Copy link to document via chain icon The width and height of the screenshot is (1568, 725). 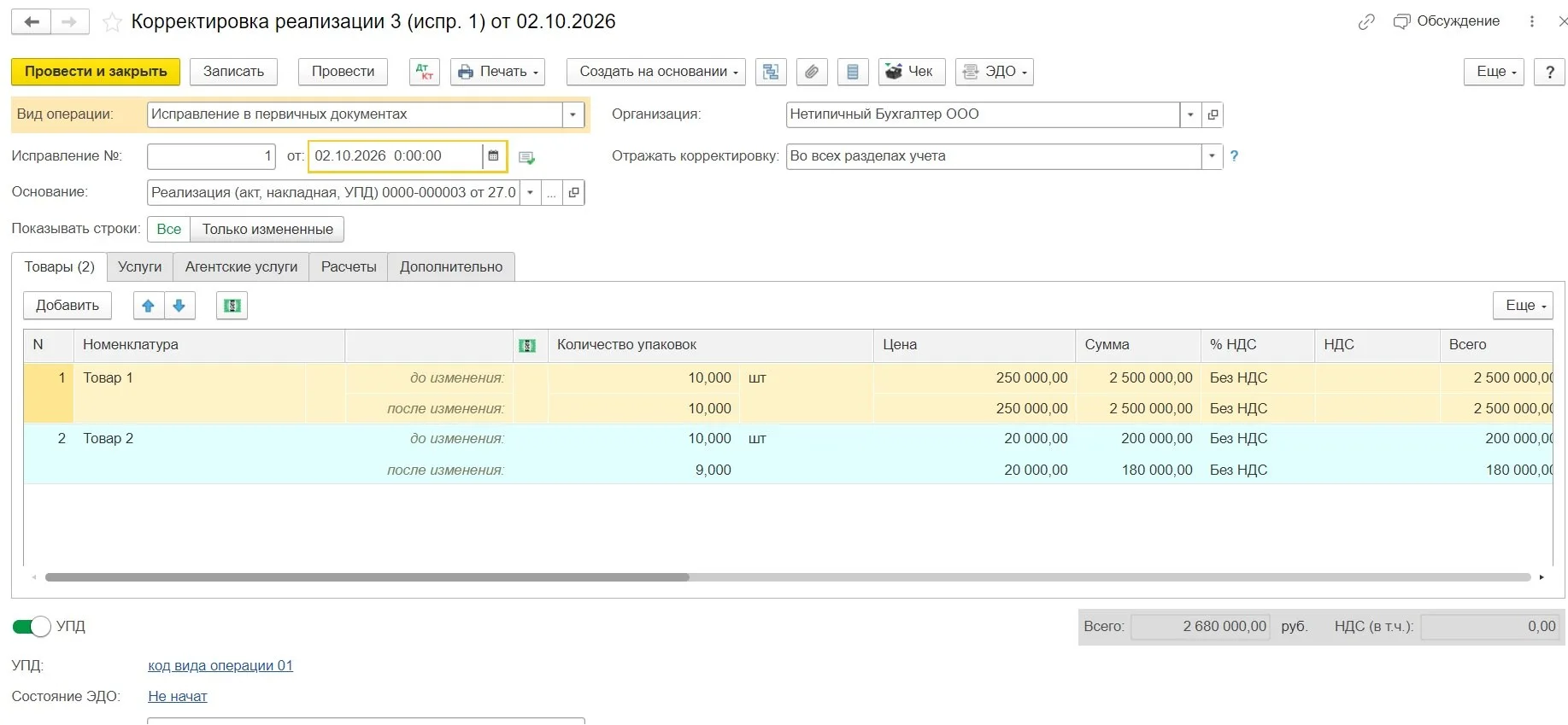1366,22
